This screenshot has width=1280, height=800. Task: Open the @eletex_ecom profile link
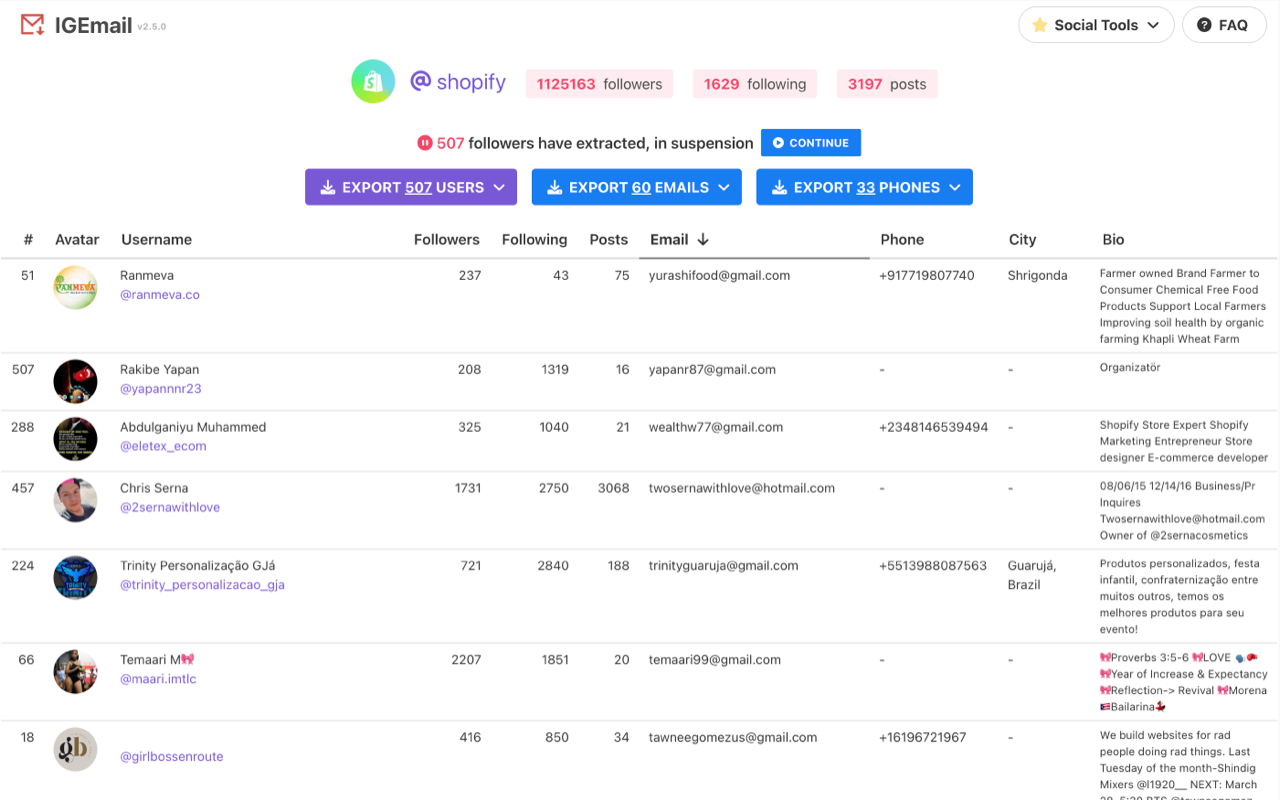pos(163,446)
